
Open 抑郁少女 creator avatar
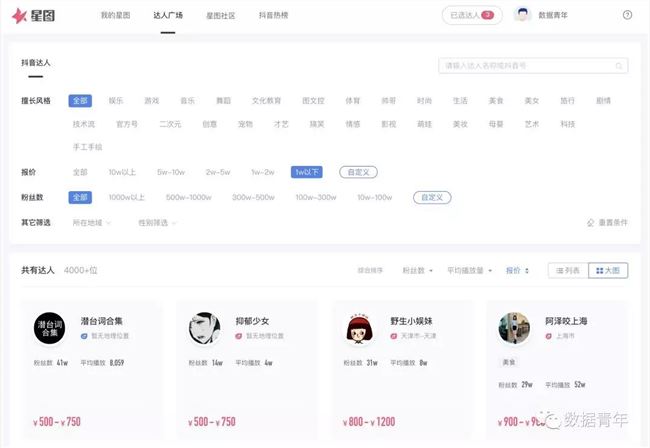[205, 329]
